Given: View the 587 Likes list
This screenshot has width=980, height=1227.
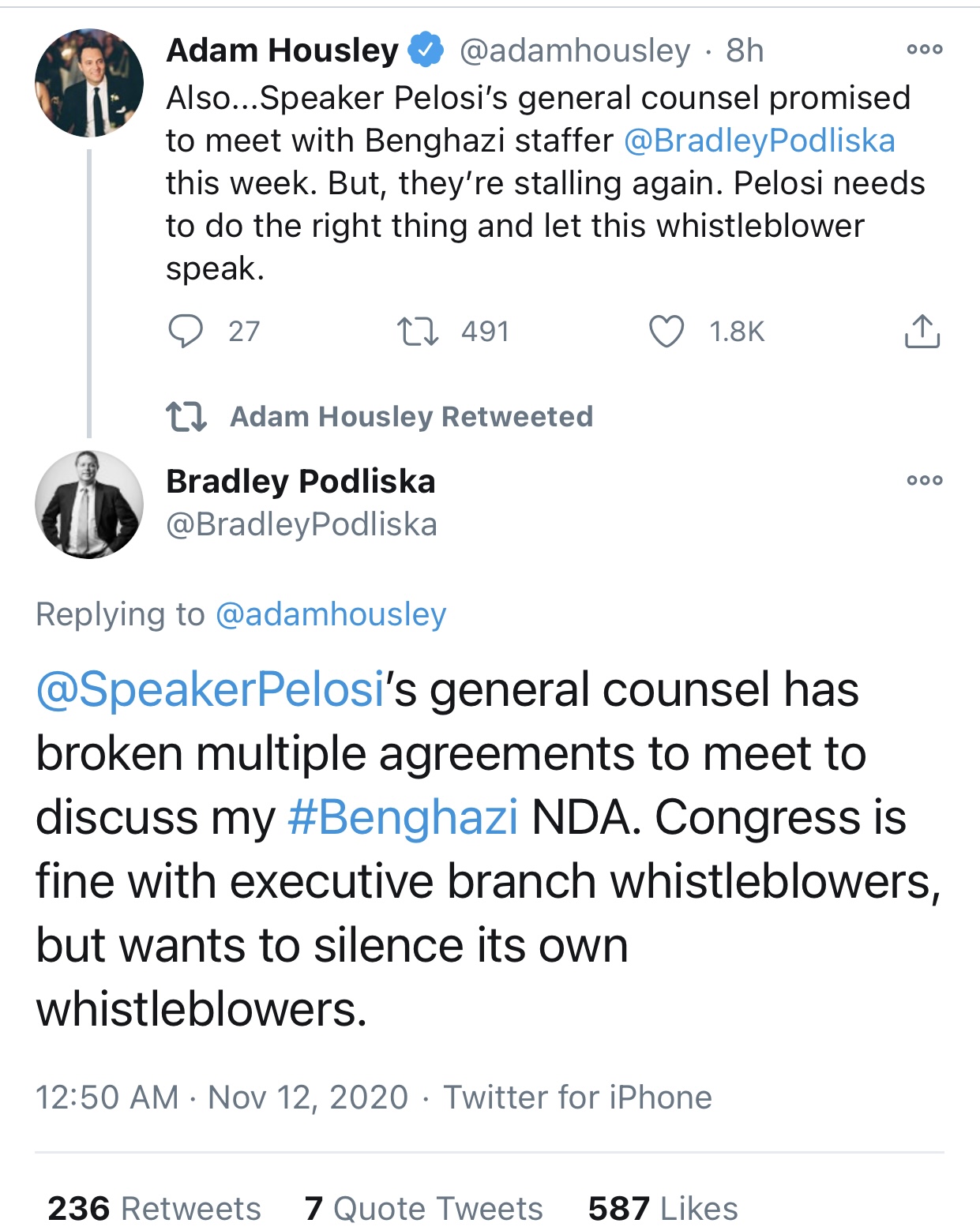Looking at the screenshot, I should 663,1207.
